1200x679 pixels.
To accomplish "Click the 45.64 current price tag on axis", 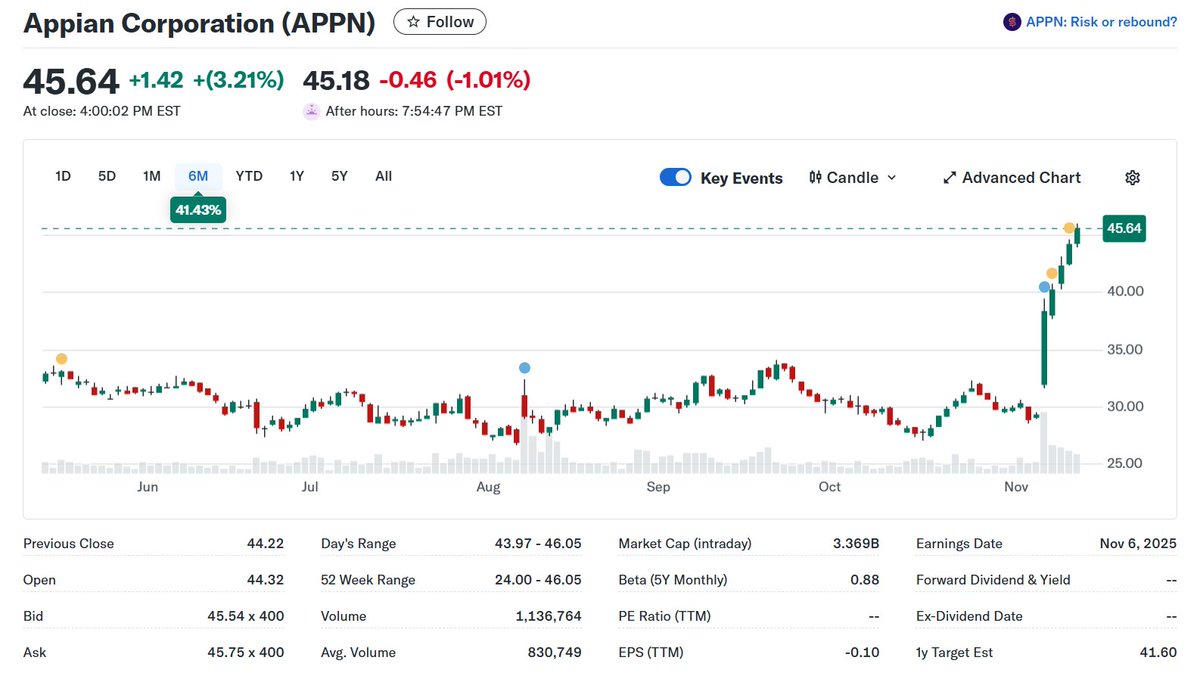I will tap(1124, 229).
